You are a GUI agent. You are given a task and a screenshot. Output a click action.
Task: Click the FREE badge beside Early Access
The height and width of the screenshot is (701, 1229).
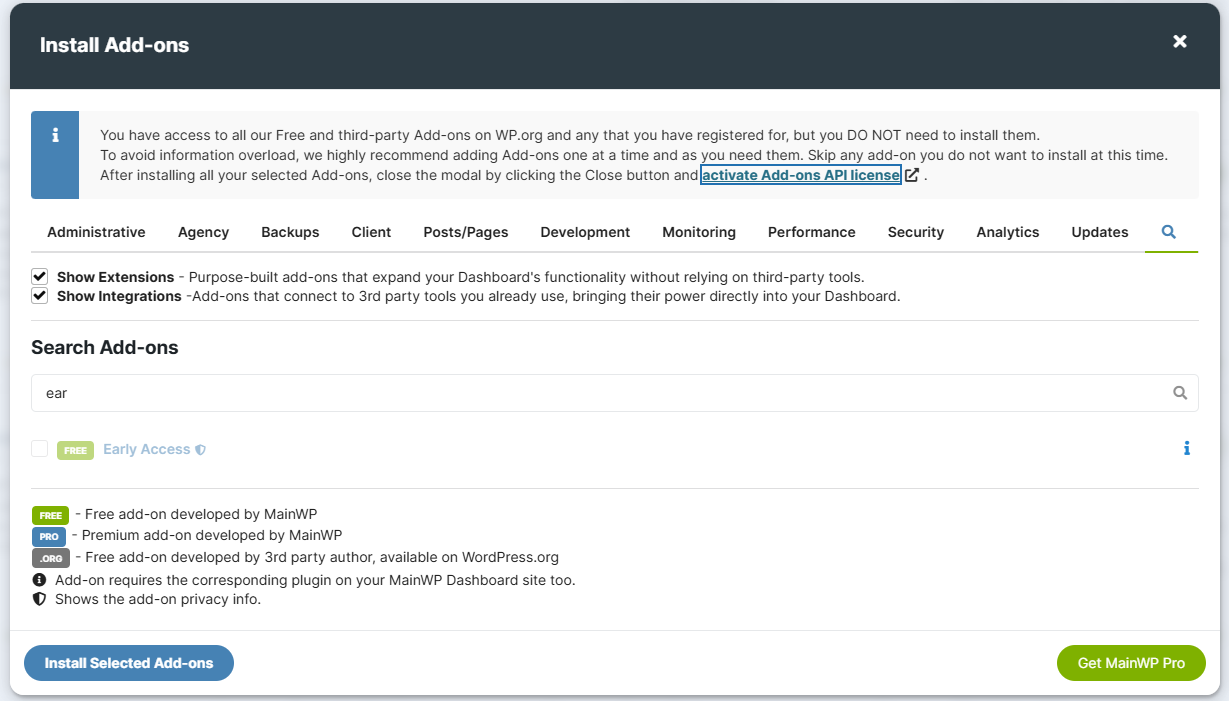pyautogui.click(x=75, y=450)
